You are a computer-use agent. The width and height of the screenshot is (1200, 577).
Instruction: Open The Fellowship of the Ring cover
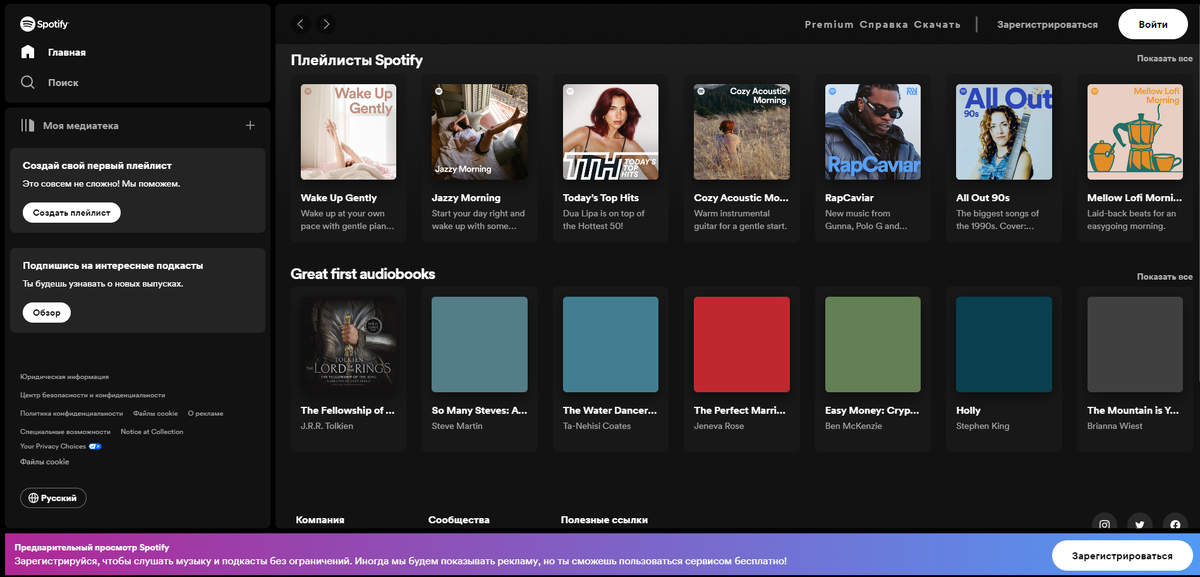coord(348,345)
